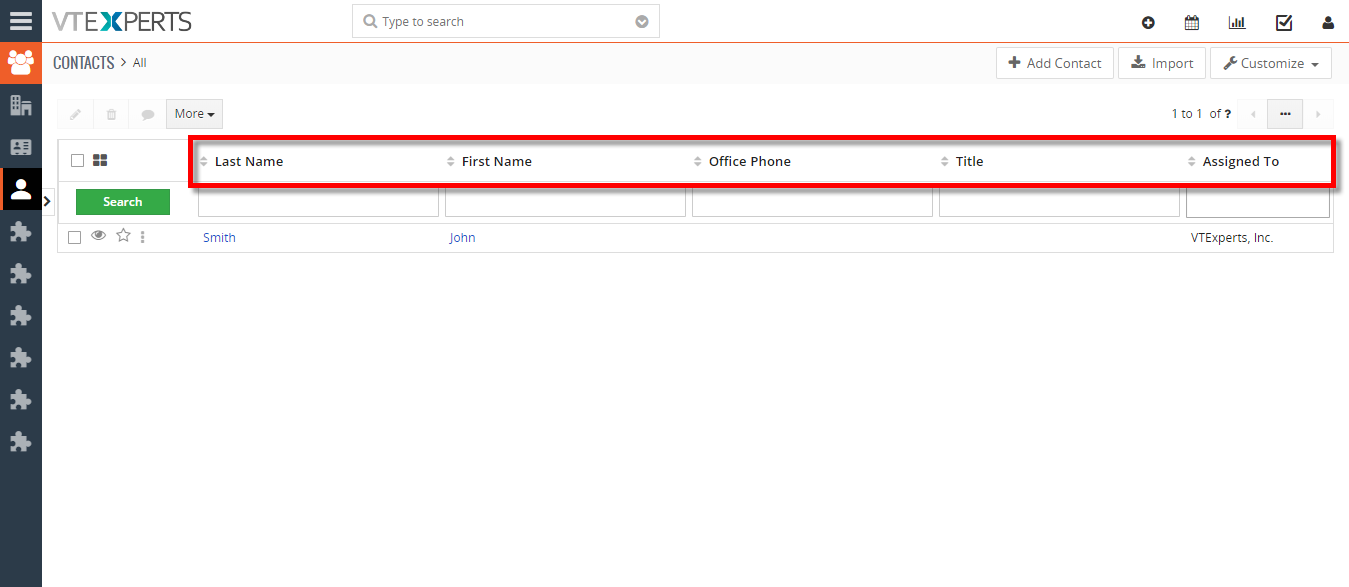The image size is (1349, 587).
Task: Click the Office Phone filter field
Action: [x=812, y=202]
